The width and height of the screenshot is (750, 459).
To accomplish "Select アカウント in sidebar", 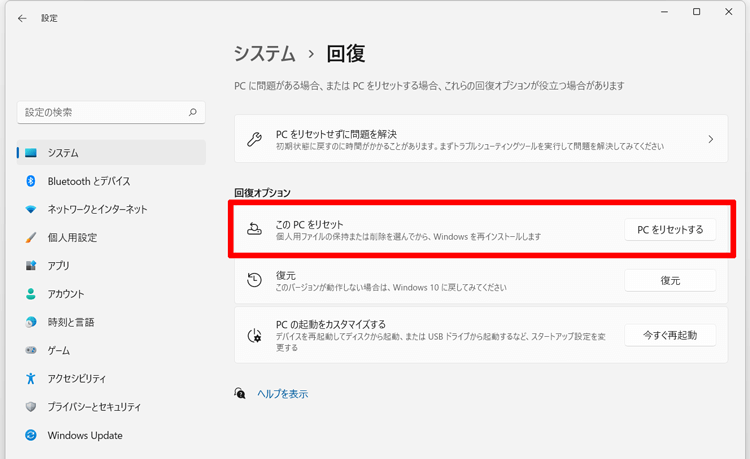I will pyautogui.click(x=111, y=294).
